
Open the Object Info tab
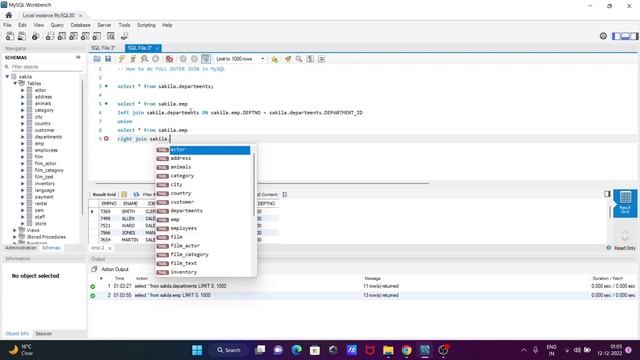pos(17,333)
